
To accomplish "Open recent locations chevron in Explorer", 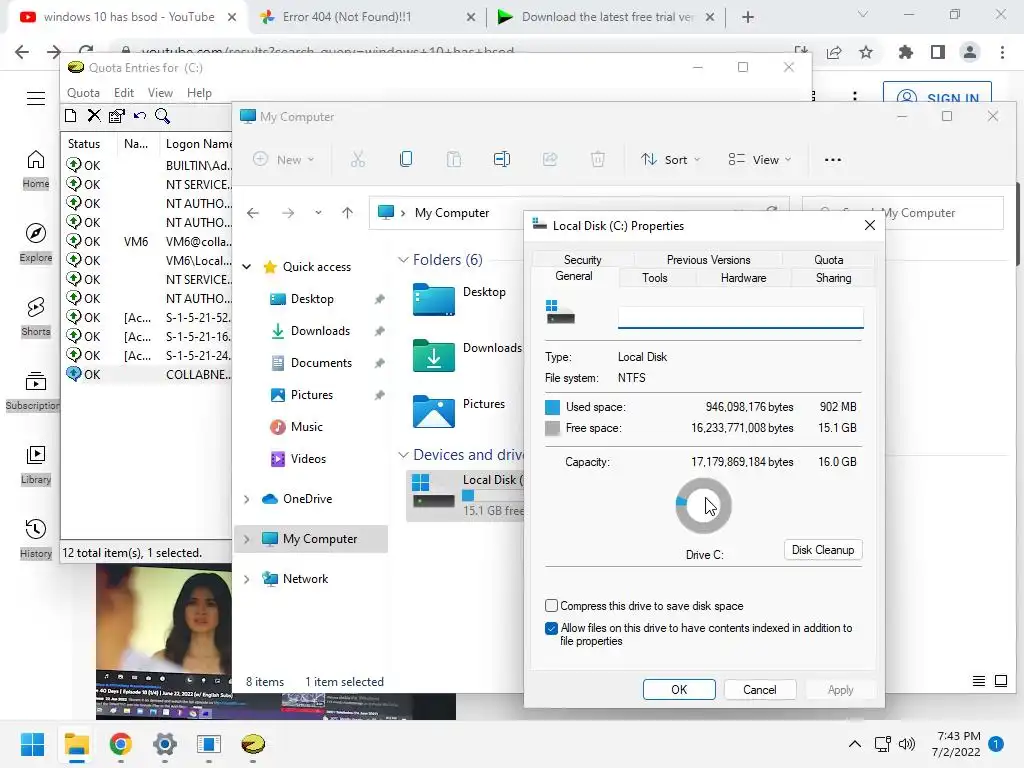I will [318, 213].
